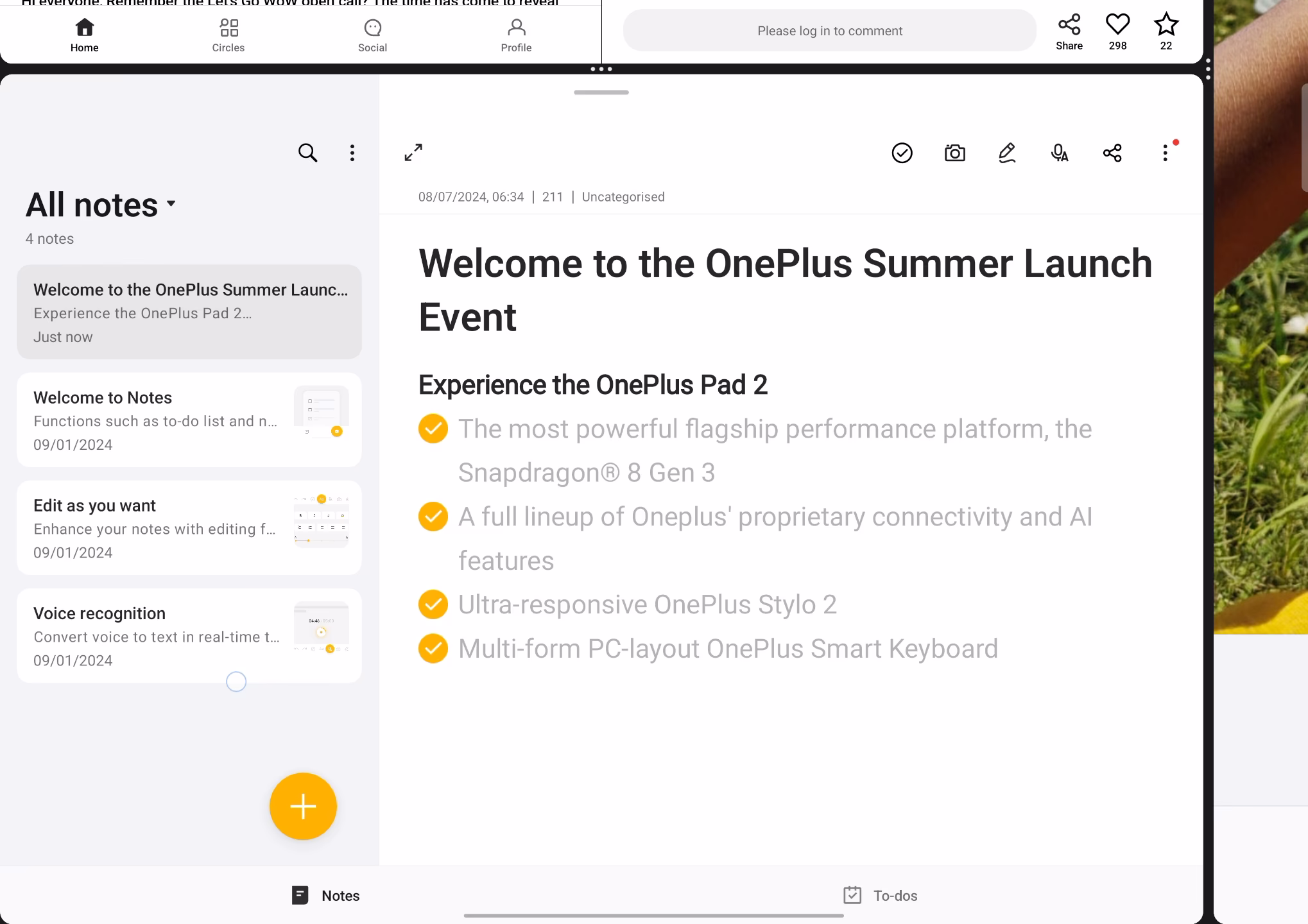
Task: Open the Social tab in community app
Action: pyautogui.click(x=372, y=35)
